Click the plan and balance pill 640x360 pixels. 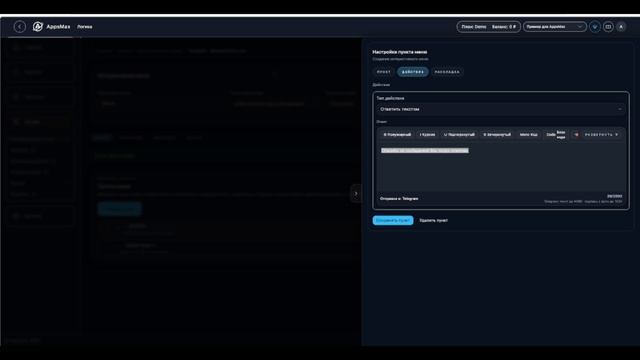[489, 27]
